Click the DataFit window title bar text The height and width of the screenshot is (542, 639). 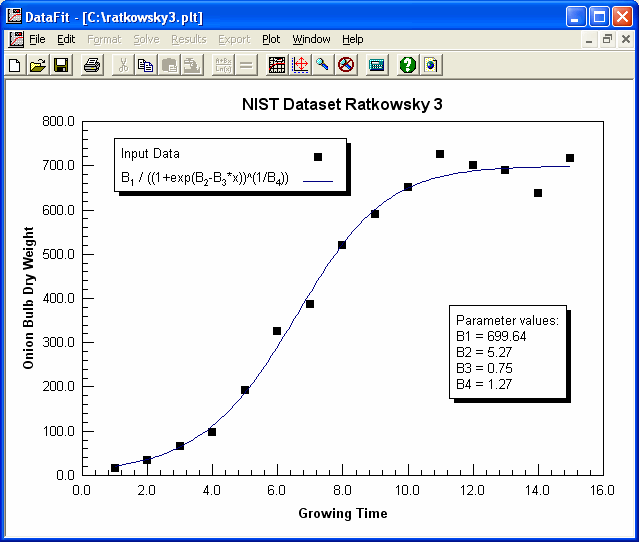tap(114, 17)
